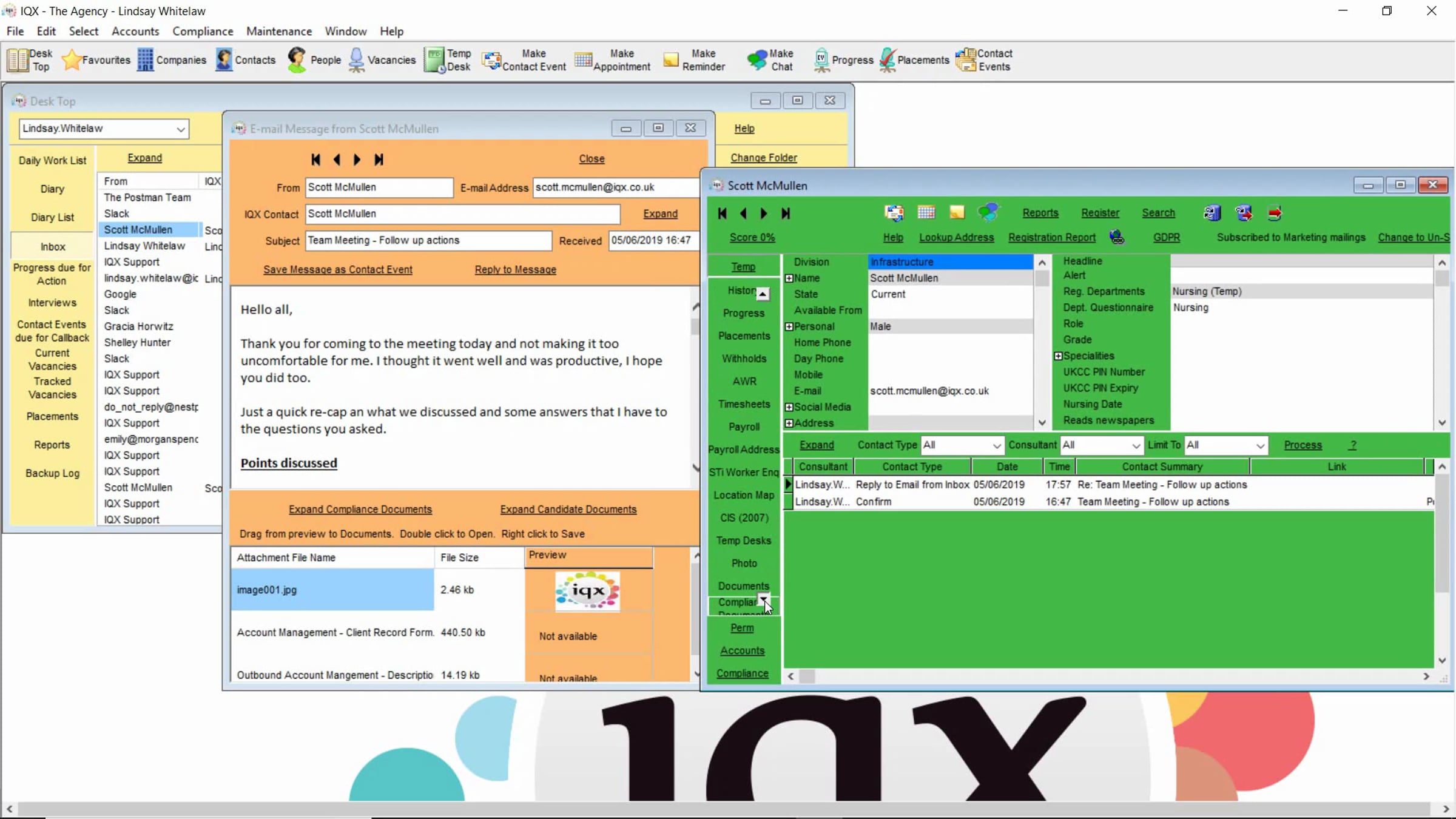
Task: Select Daily Work List in Desk Top sidebar
Action: tap(52, 160)
